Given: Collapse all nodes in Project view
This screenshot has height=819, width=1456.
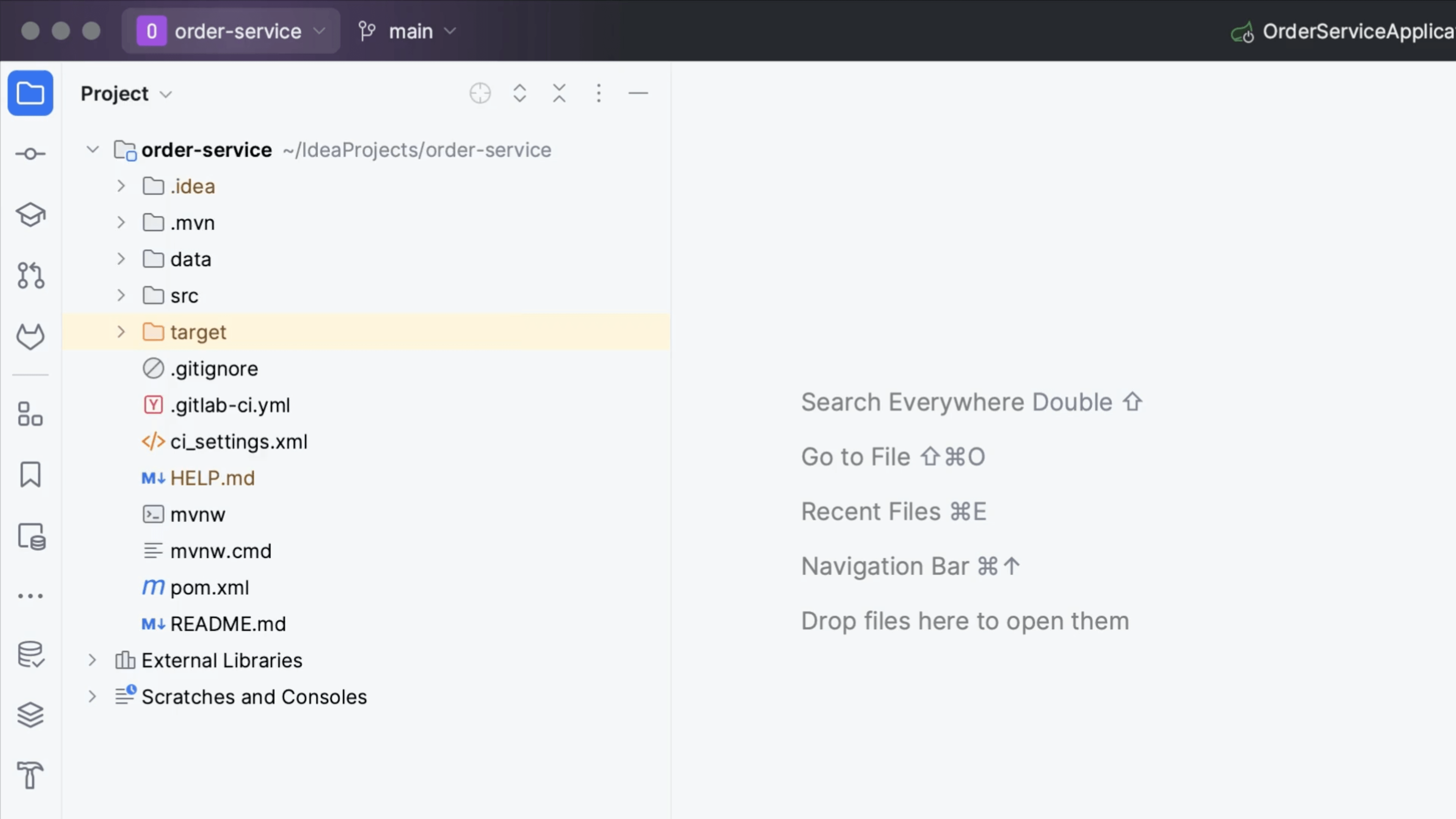Looking at the screenshot, I should (559, 93).
